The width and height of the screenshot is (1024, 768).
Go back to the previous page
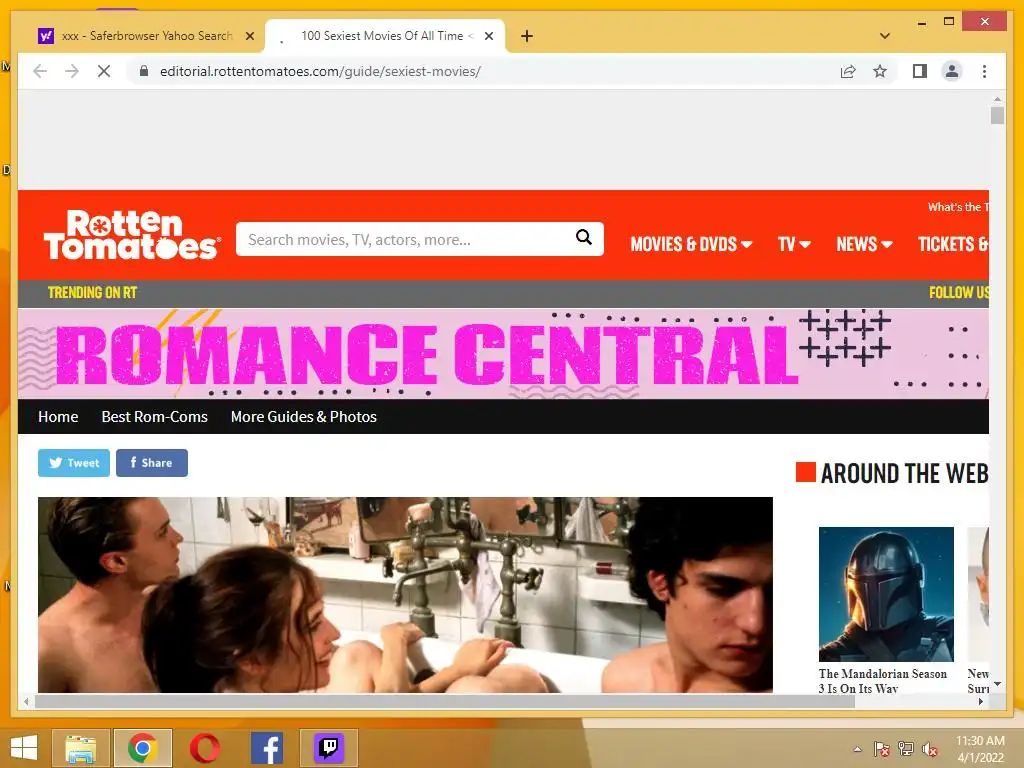click(40, 71)
